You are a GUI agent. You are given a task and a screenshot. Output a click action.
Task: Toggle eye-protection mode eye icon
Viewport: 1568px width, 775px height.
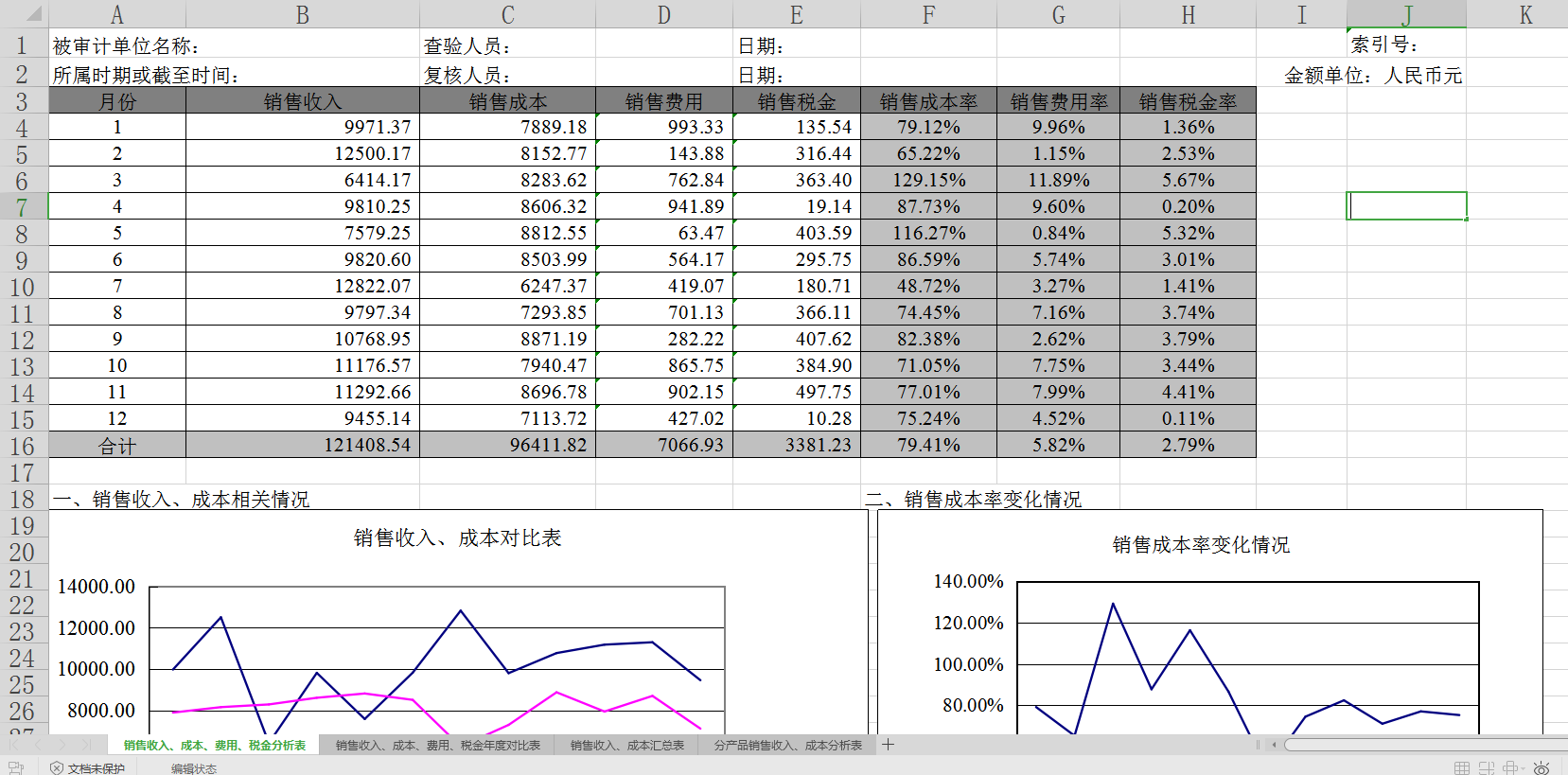(1542, 767)
